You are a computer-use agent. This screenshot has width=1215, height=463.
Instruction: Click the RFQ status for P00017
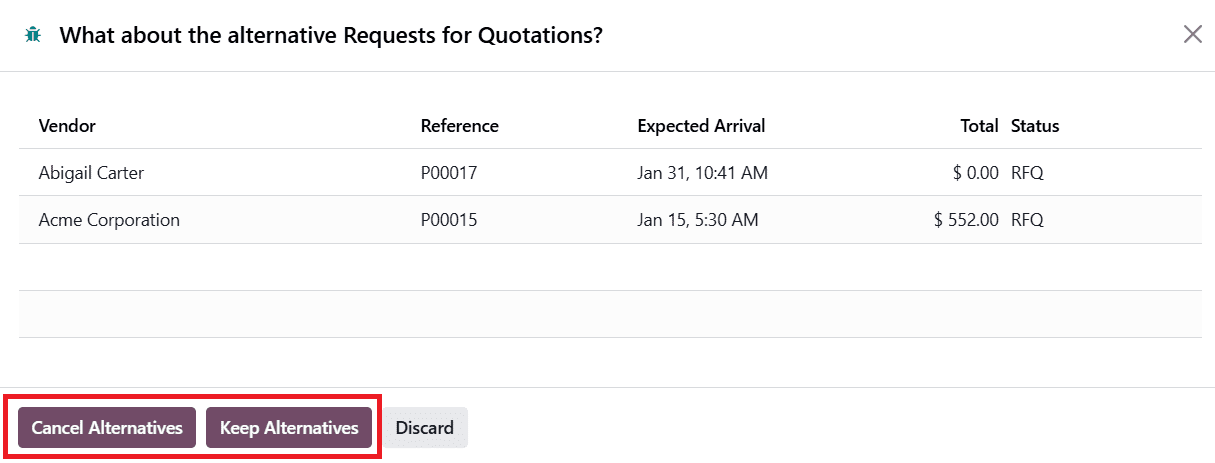pos(1027,173)
